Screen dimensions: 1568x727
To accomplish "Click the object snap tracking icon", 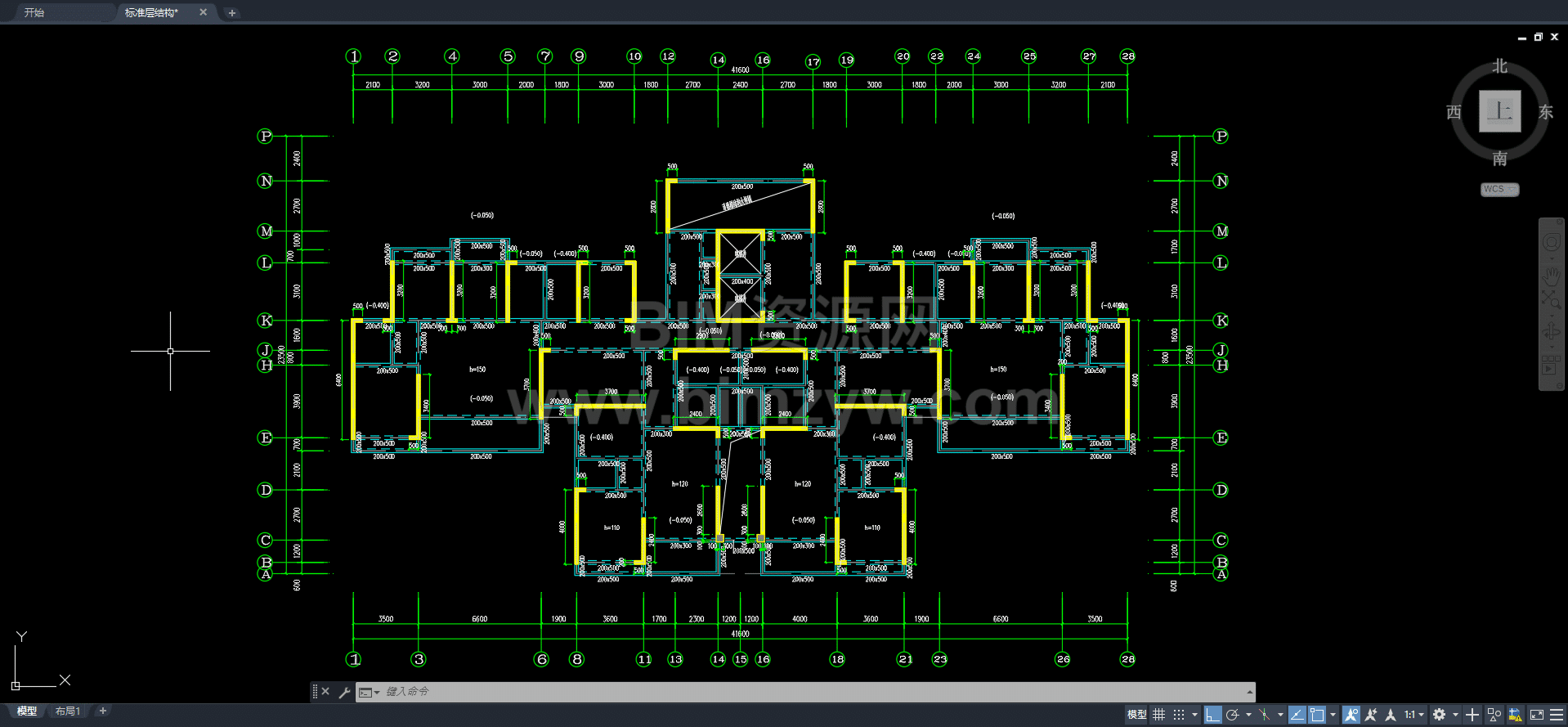I will [x=1297, y=715].
